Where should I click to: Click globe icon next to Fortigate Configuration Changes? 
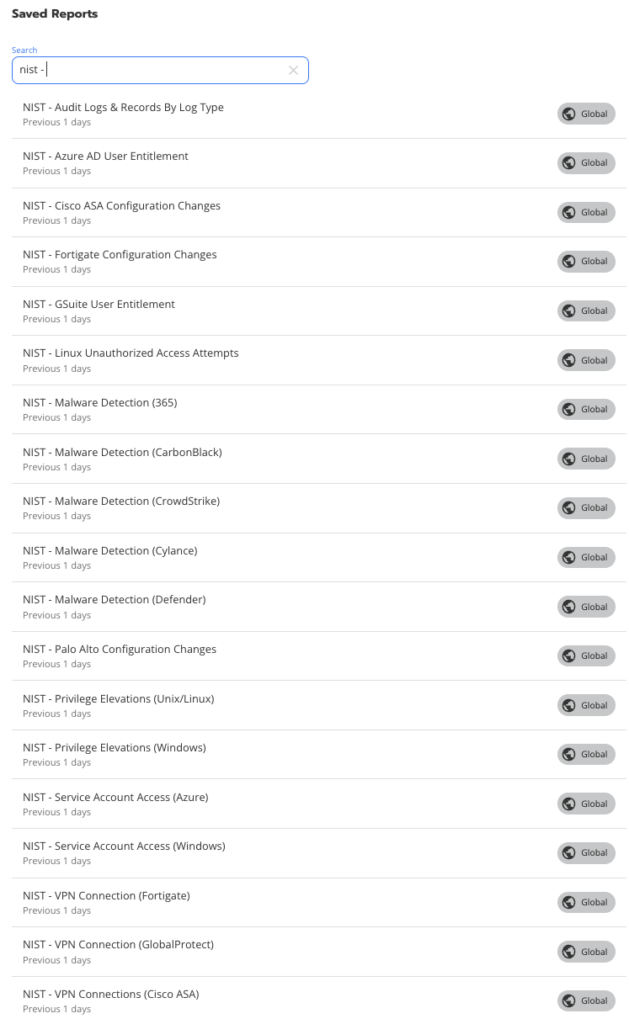coord(569,261)
